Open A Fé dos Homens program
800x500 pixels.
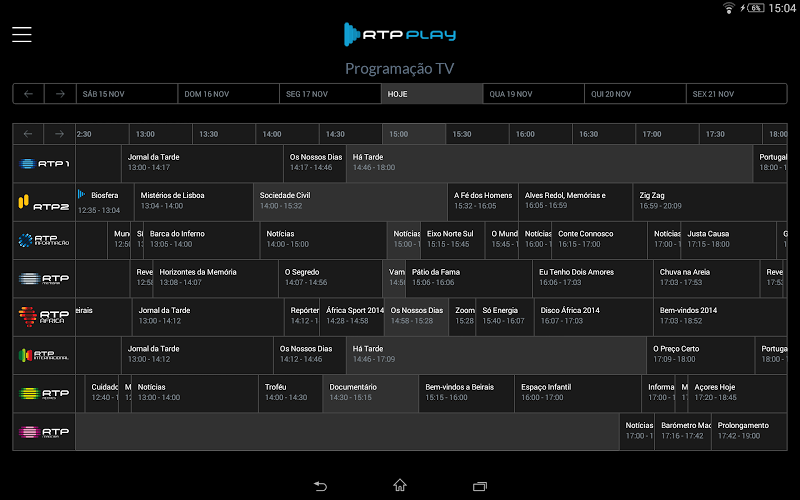tap(483, 203)
